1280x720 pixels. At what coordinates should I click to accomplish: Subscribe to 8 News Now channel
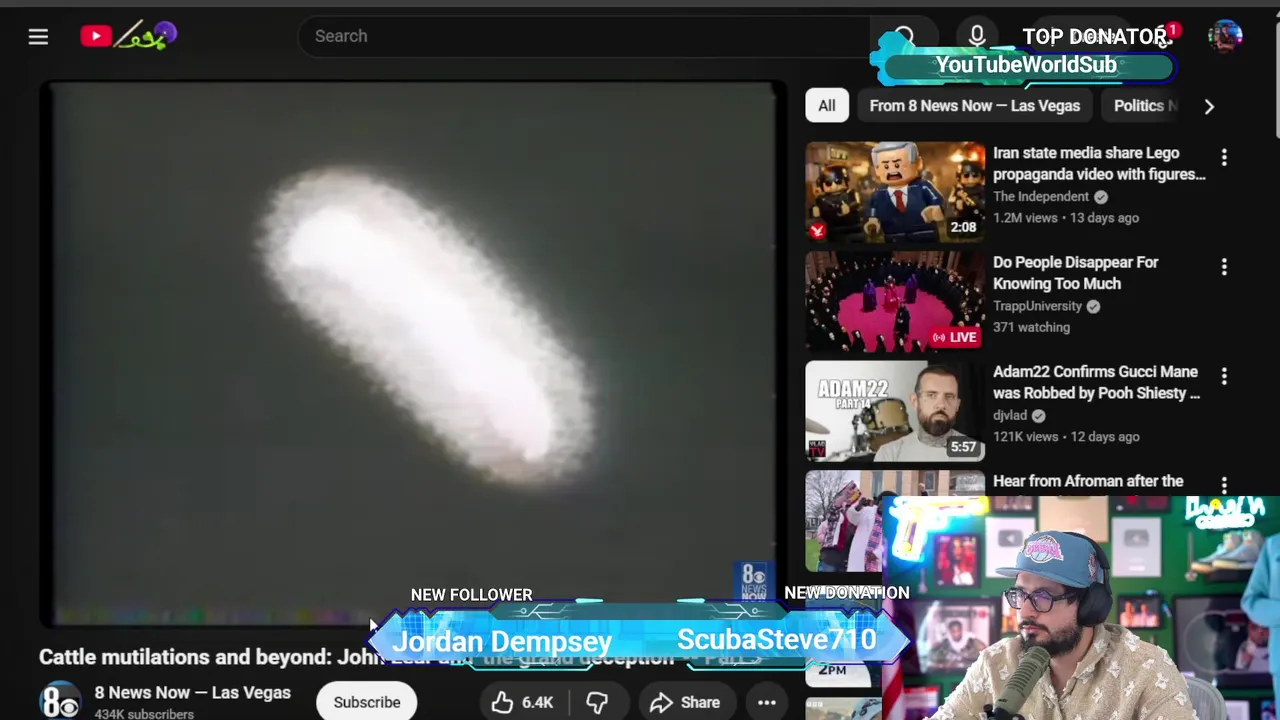click(x=367, y=702)
